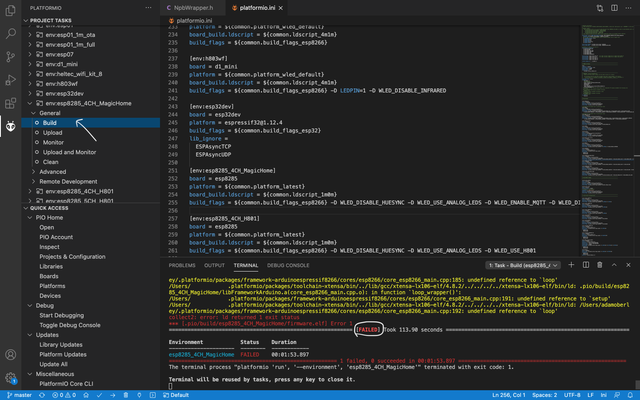The height and width of the screenshot is (400, 640).
Task: Close the terminal panel
Action: click(628, 265)
